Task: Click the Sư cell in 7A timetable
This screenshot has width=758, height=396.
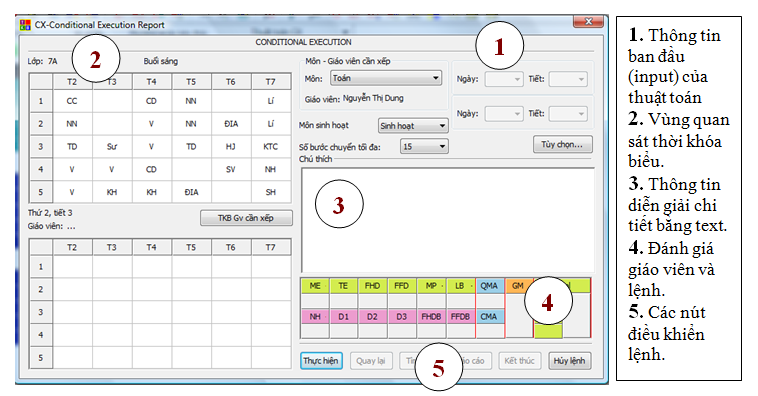Action: pyautogui.click(x=112, y=147)
